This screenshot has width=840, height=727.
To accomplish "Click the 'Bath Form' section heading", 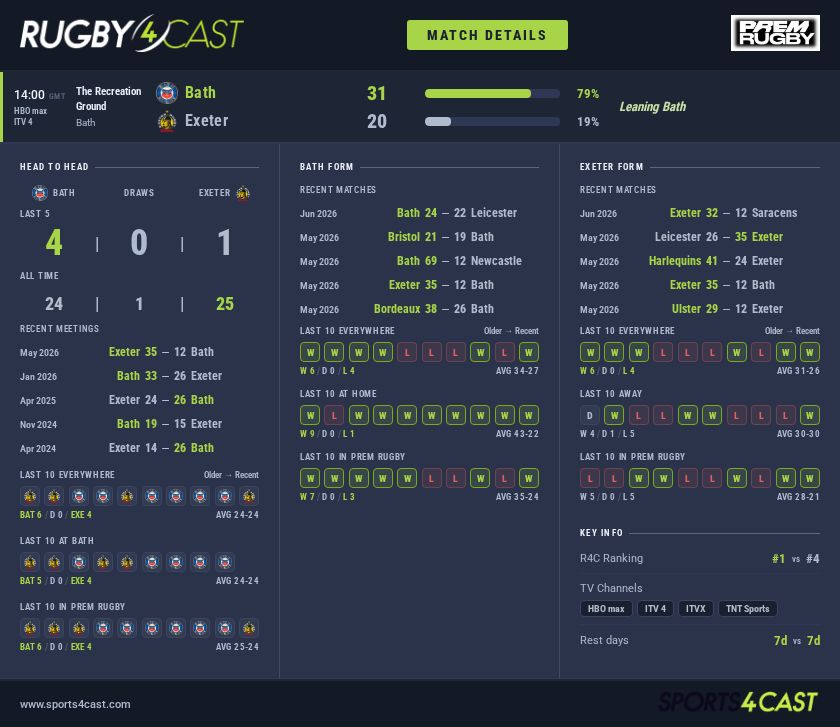I will click(x=326, y=167).
